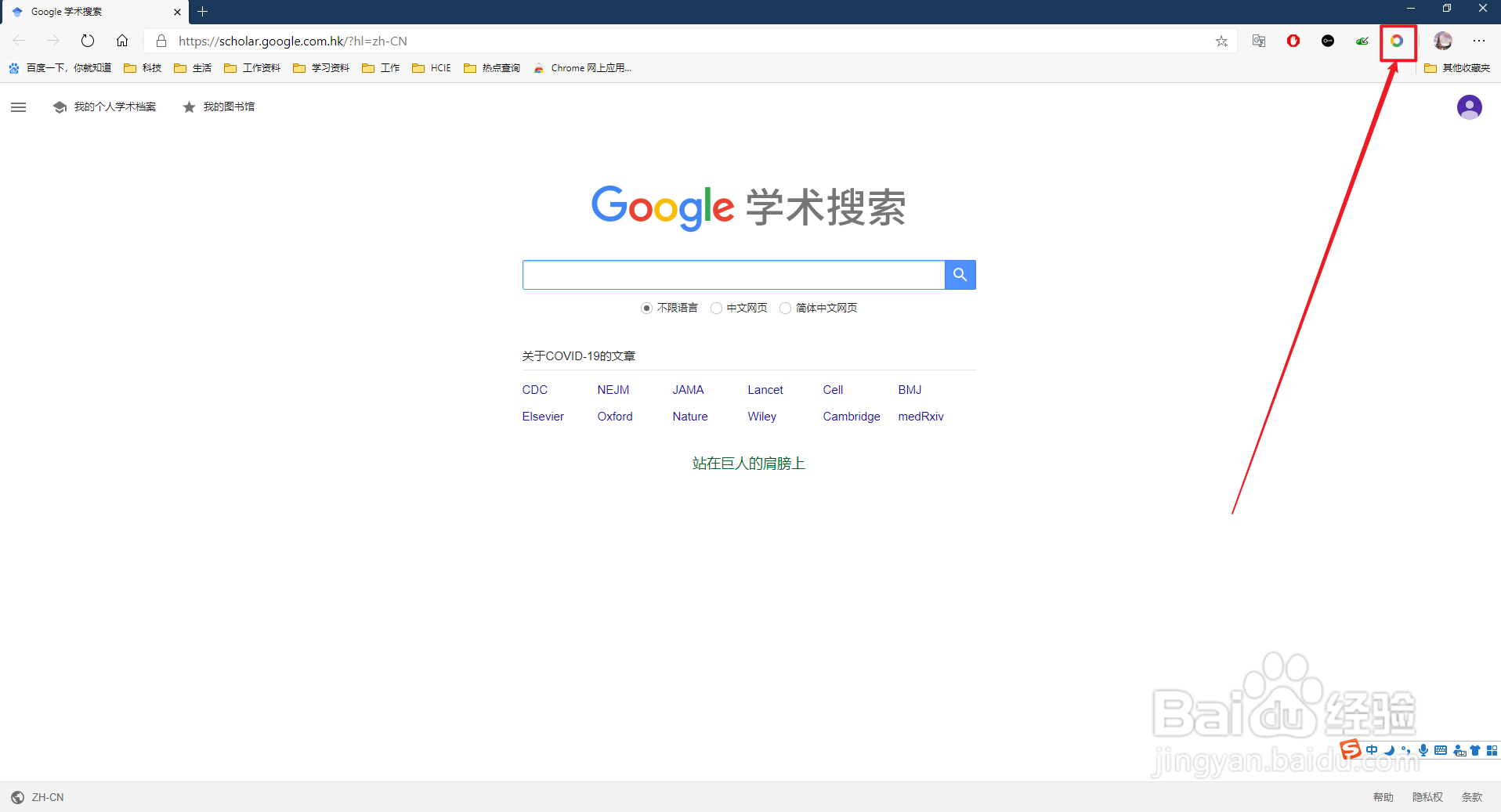The image size is (1501, 812).
Task: Open the HCIE bookmarks folder
Action: click(x=432, y=68)
